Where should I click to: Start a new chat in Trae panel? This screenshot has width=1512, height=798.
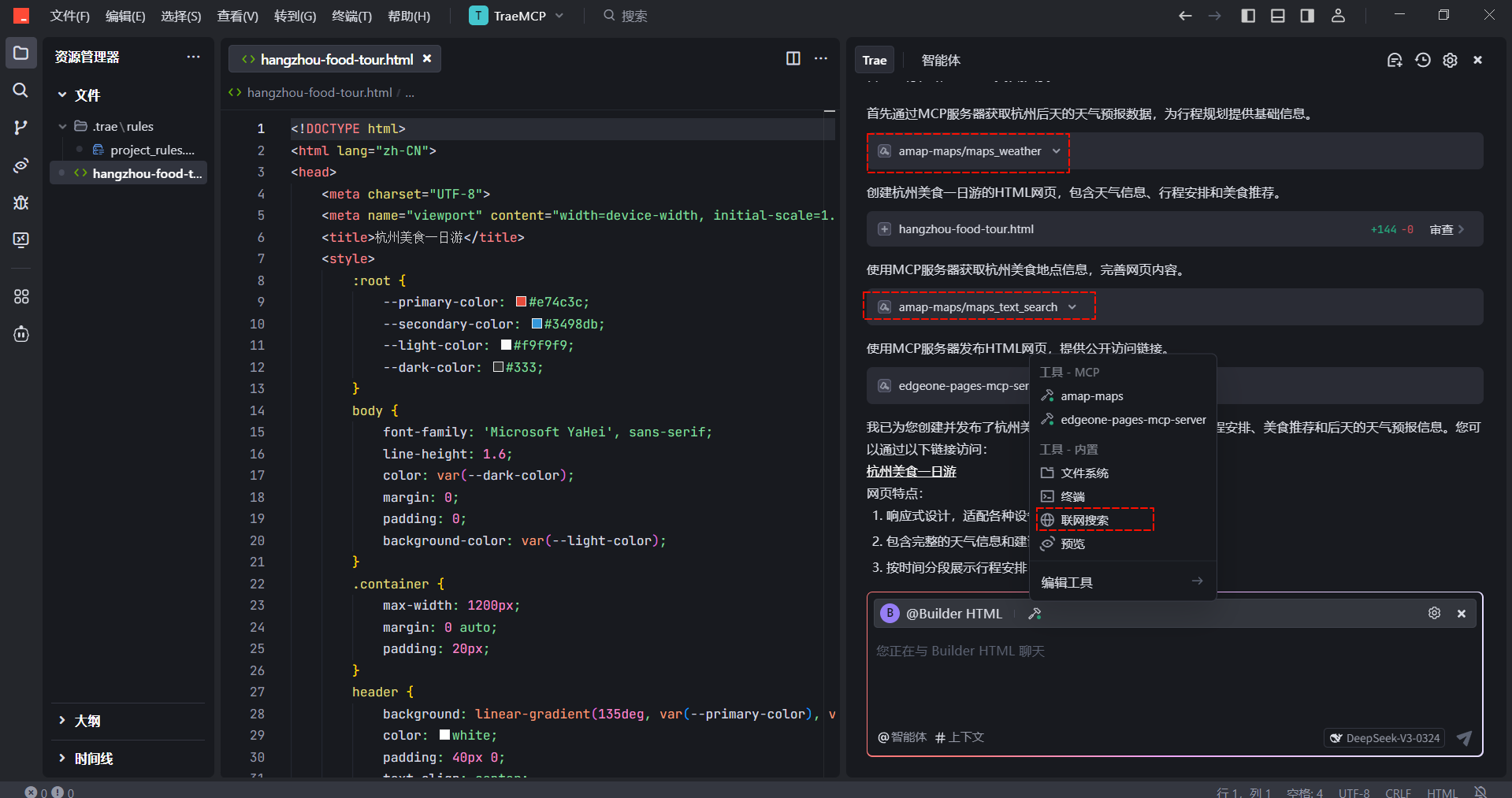[1395, 60]
